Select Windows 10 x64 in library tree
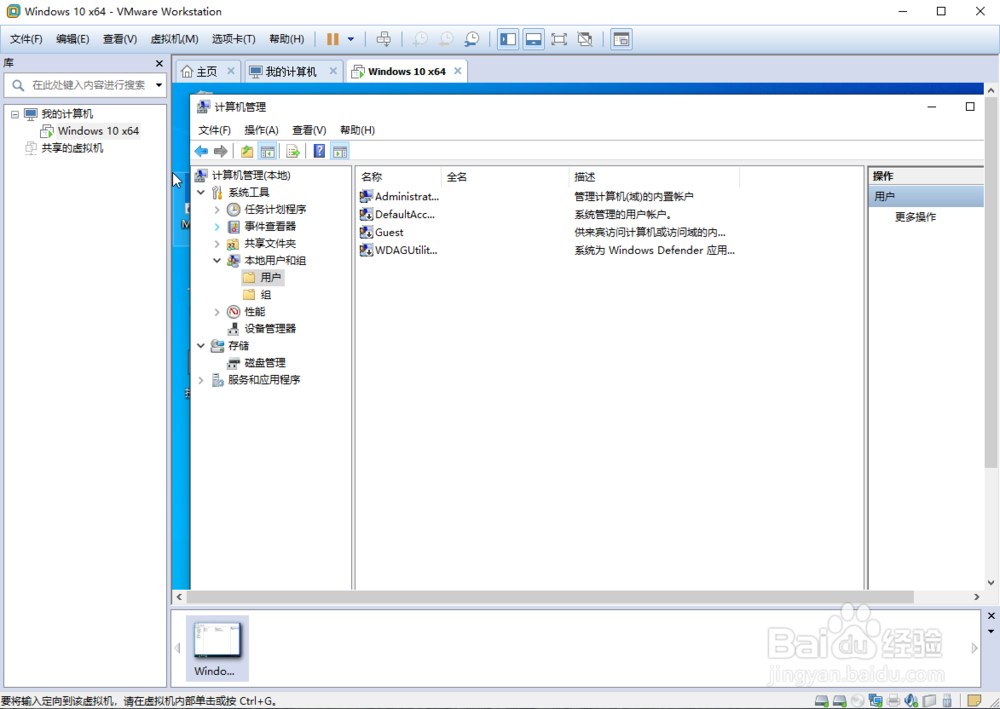The height and width of the screenshot is (709, 1000). click(98, 131)
